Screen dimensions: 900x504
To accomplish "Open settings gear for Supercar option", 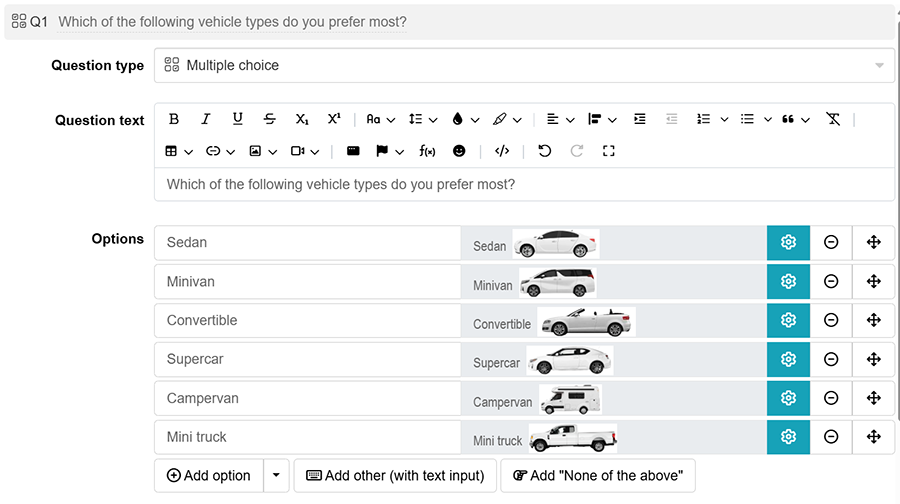I will (788, 359).
